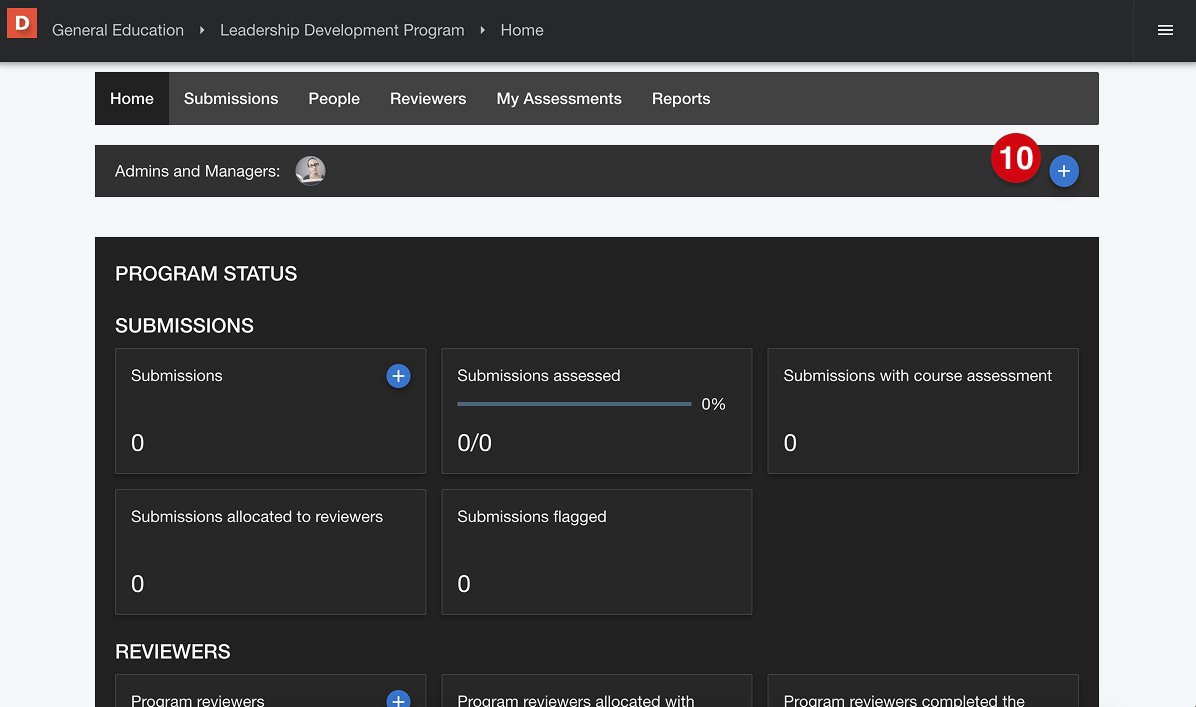This screenshot has width=1196, height=707.
Task: Click plus icon on Submissions card
Action: (398, 376)
